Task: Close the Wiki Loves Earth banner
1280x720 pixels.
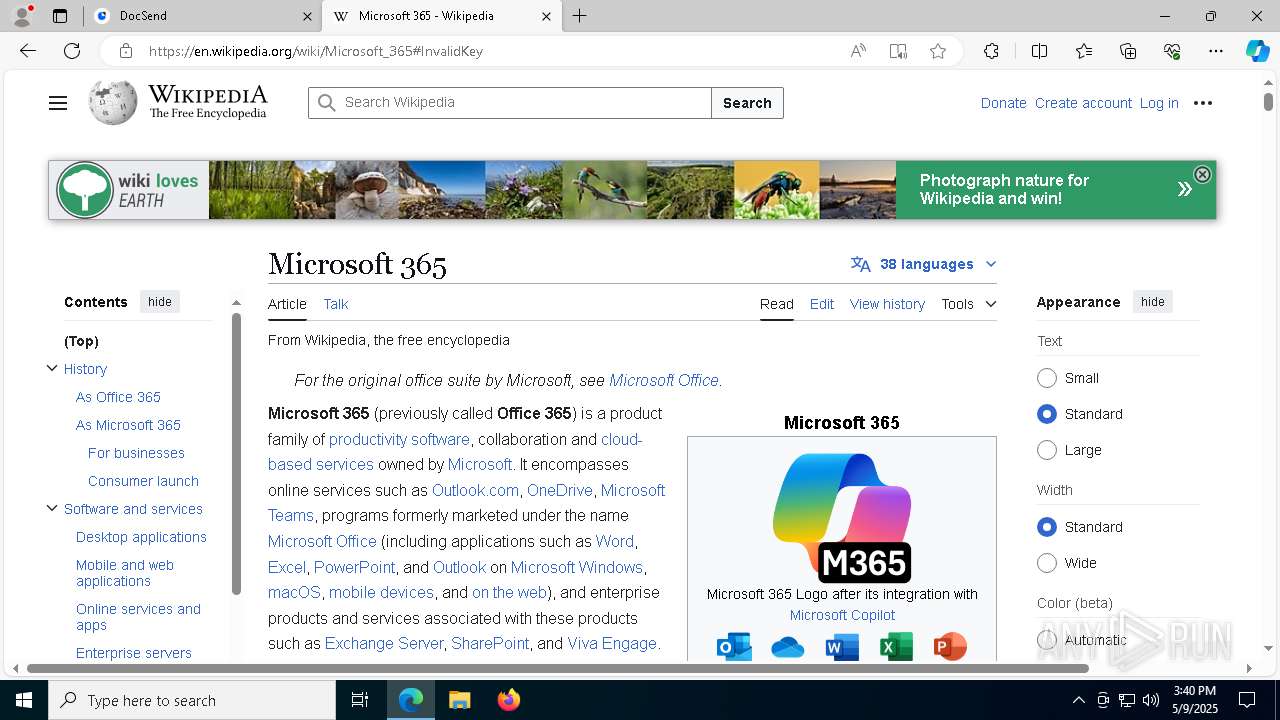Action: pos(1202,174)
